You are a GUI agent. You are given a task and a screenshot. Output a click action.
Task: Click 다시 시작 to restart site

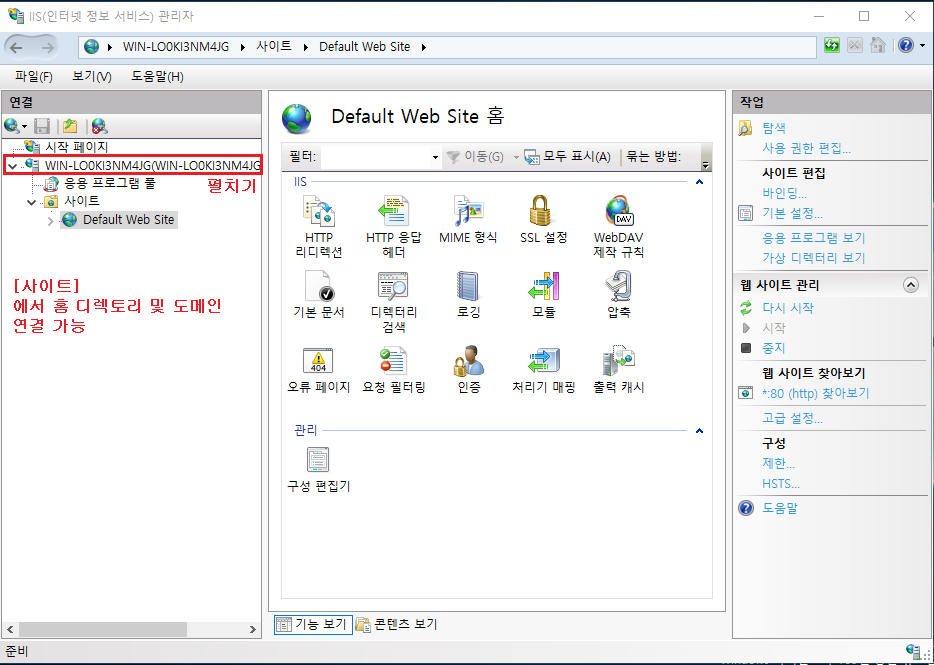click(787, 308)
